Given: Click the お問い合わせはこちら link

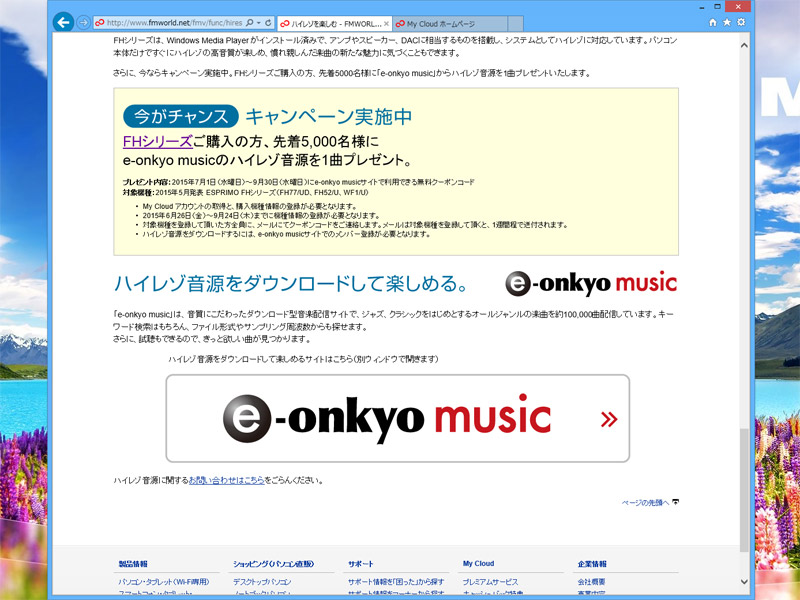Looking at the screenshot, I should click(227, 481).
